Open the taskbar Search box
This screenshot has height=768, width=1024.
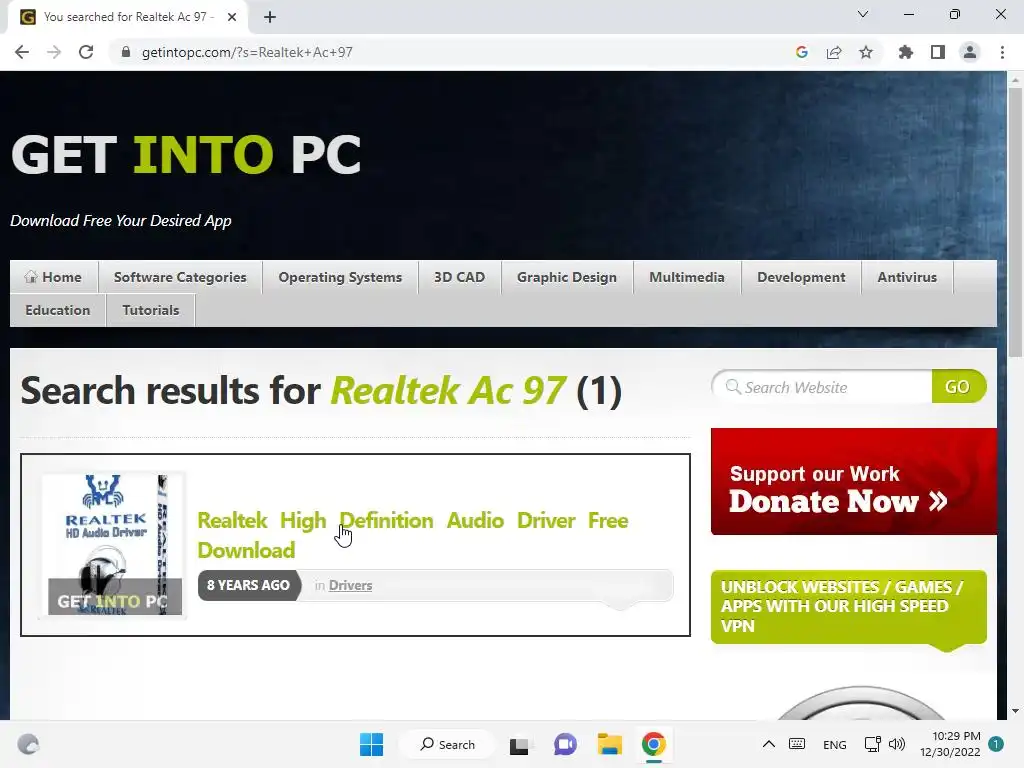click(448, 744)
